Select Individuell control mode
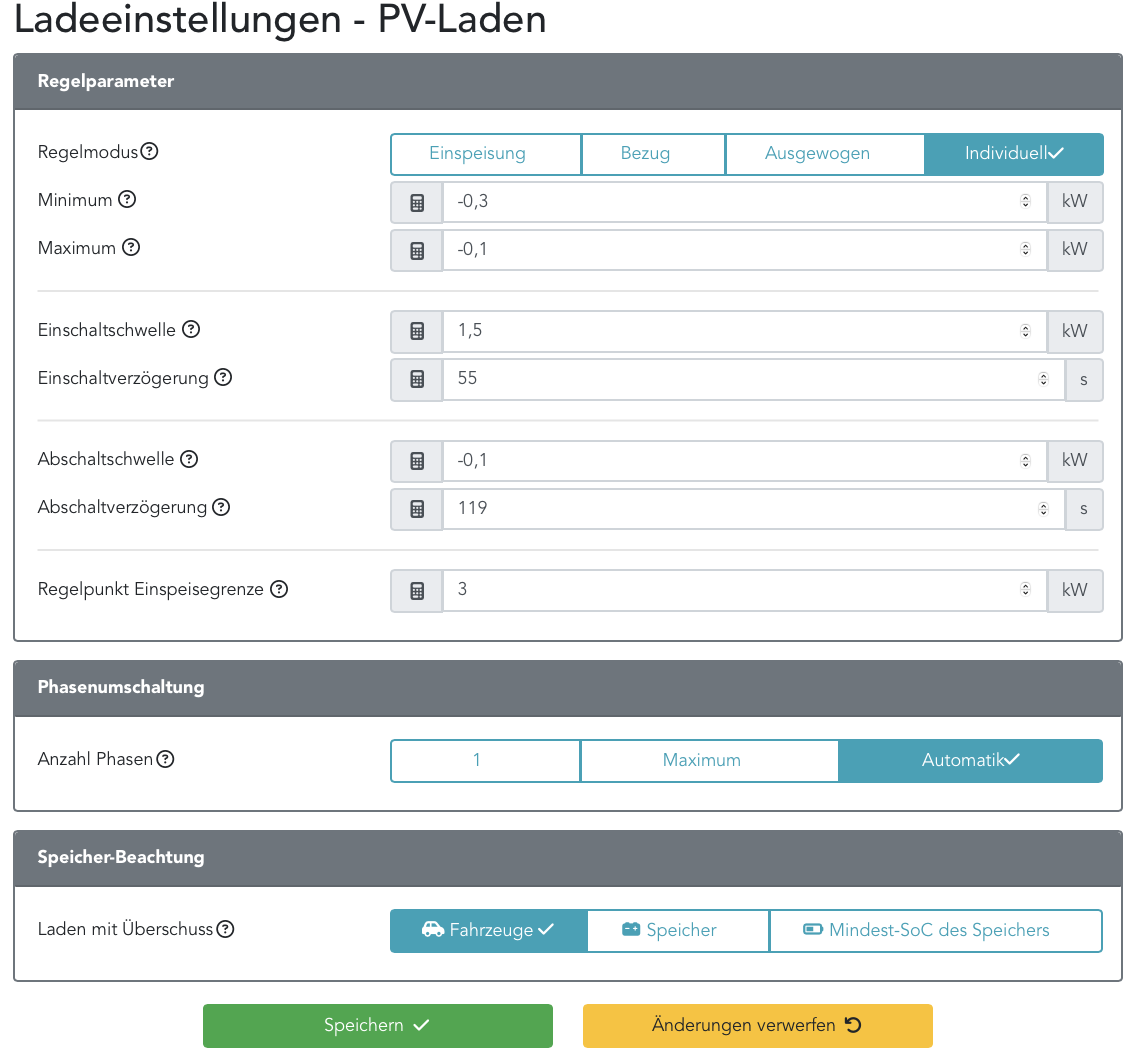This screenshot has height=1062, width=1144. tap(1013, 154)
